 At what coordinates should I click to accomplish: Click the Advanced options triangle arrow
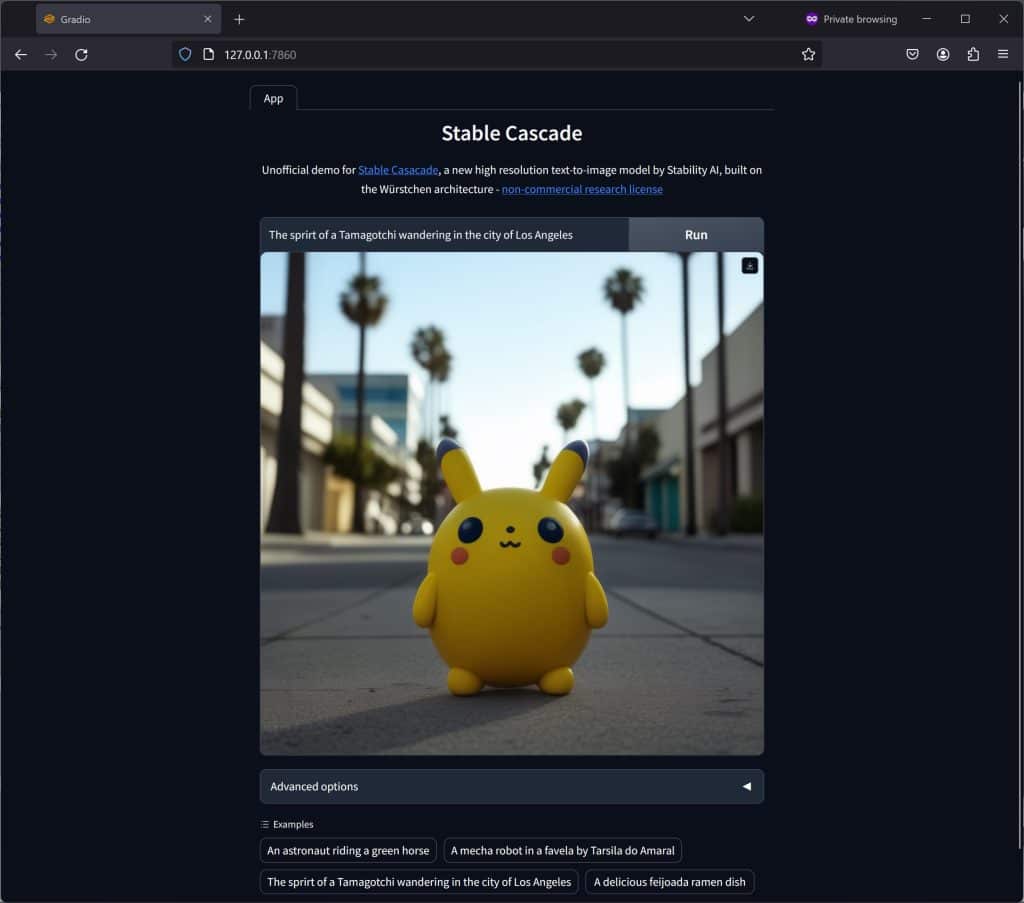[x=747, y=787]
